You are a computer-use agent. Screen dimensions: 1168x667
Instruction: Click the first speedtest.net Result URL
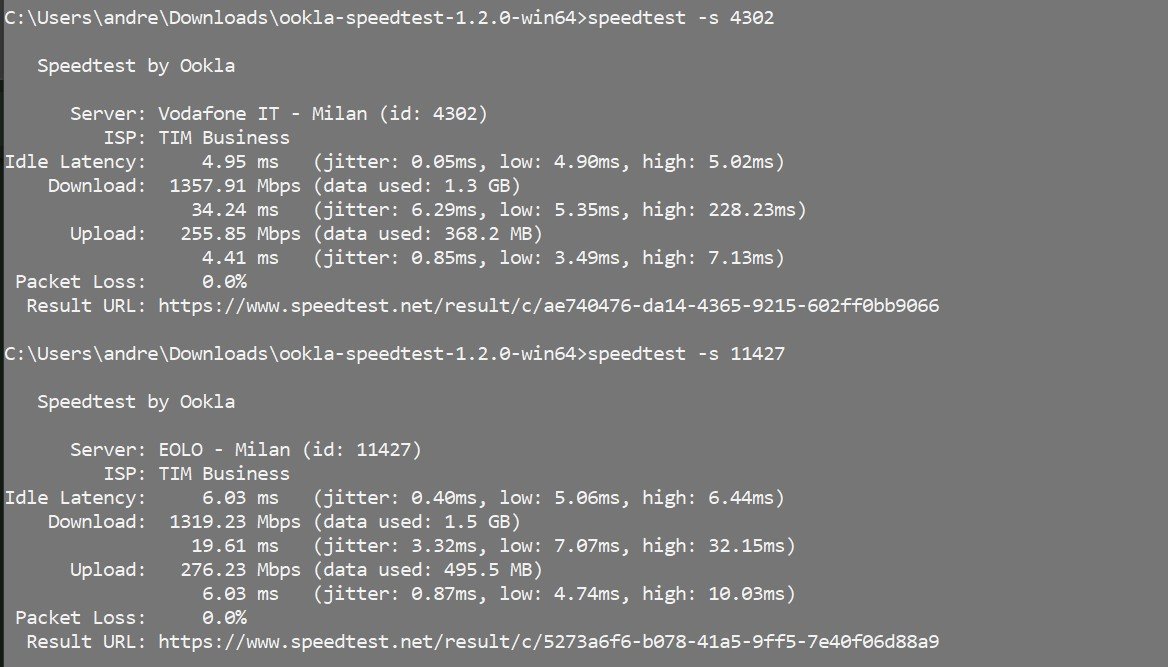tap(548, 306)
